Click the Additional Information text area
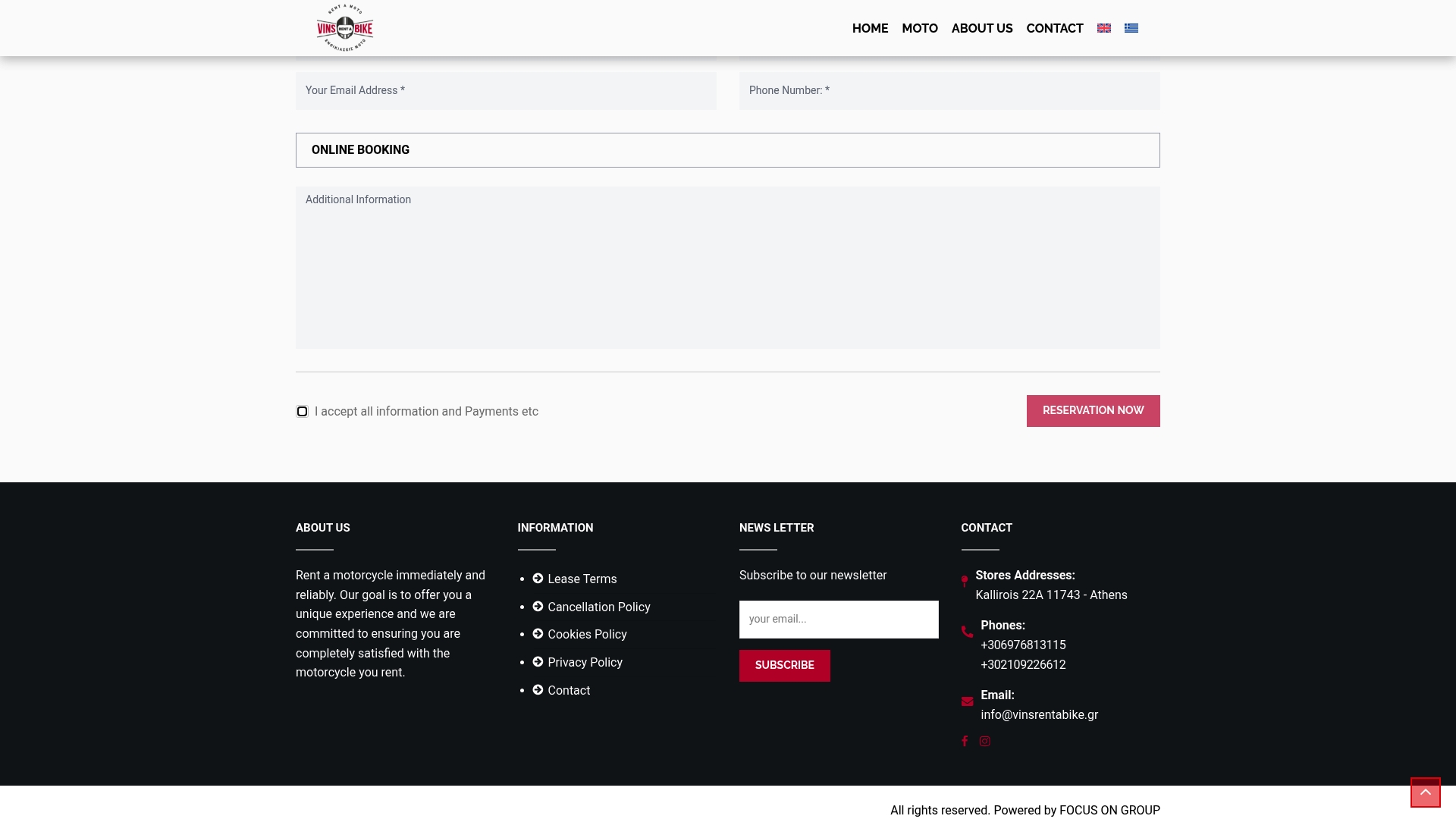1456x819 pixels. (x=728, y=268)
